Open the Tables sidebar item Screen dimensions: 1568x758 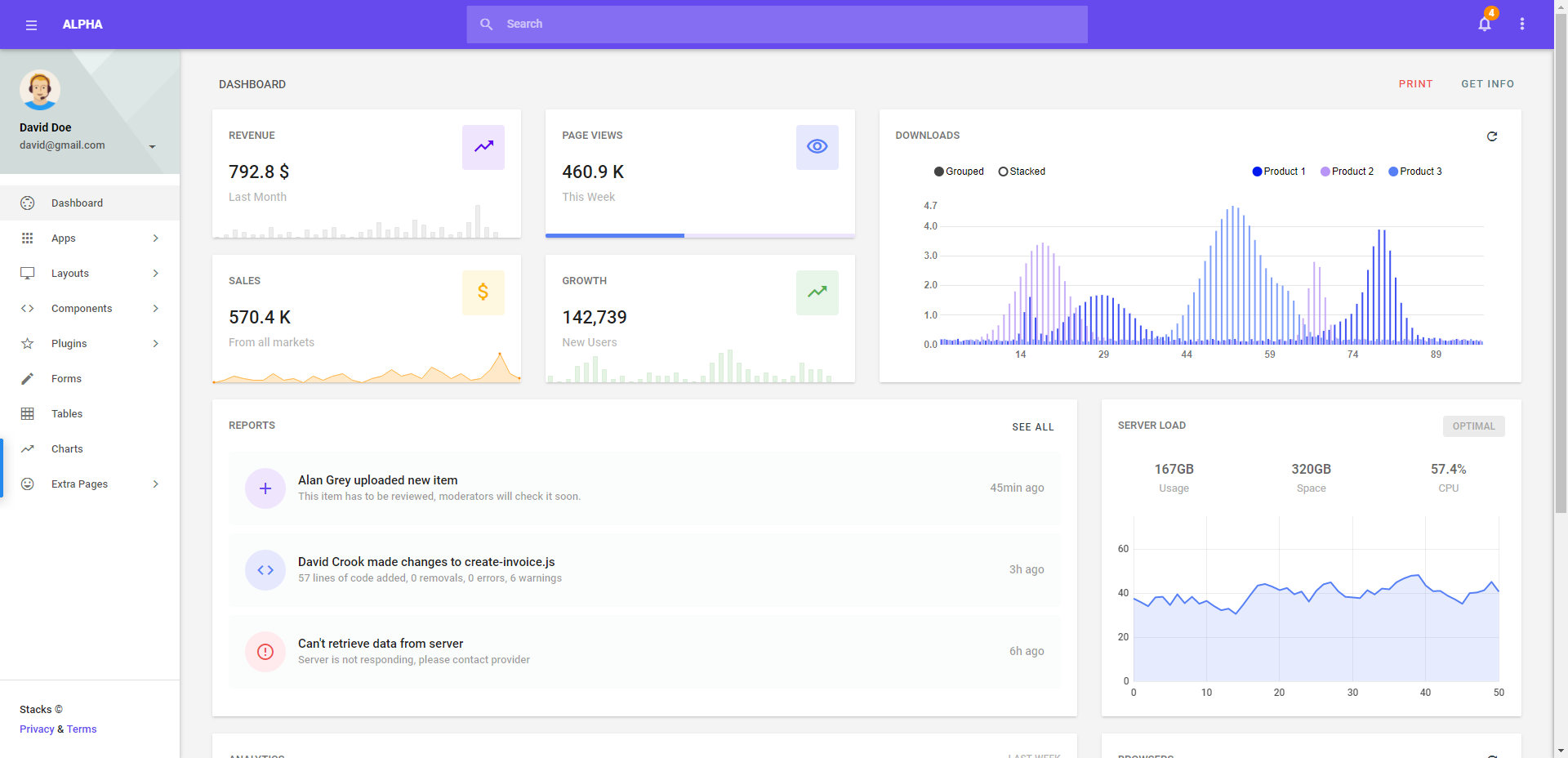90,414
